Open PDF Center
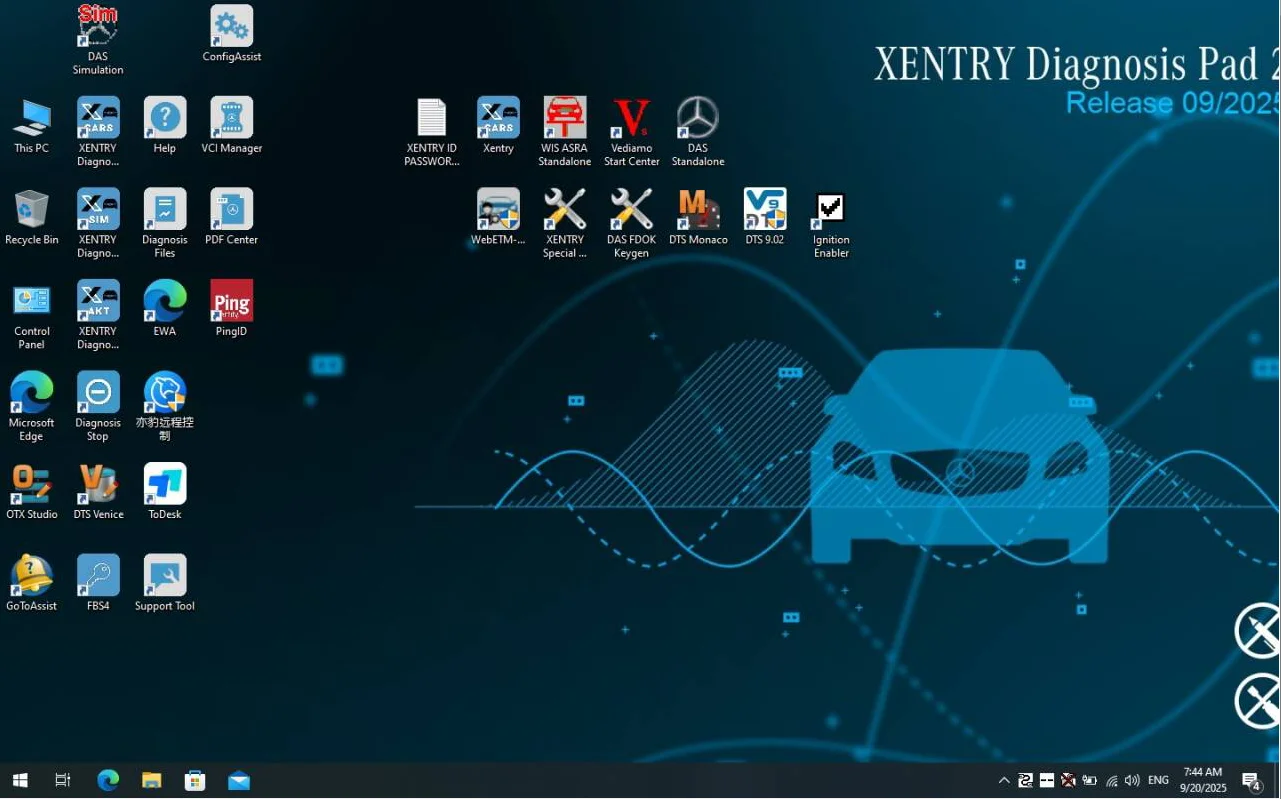The width and height of the screenshot is (1281, 799). tap(232, 217)
